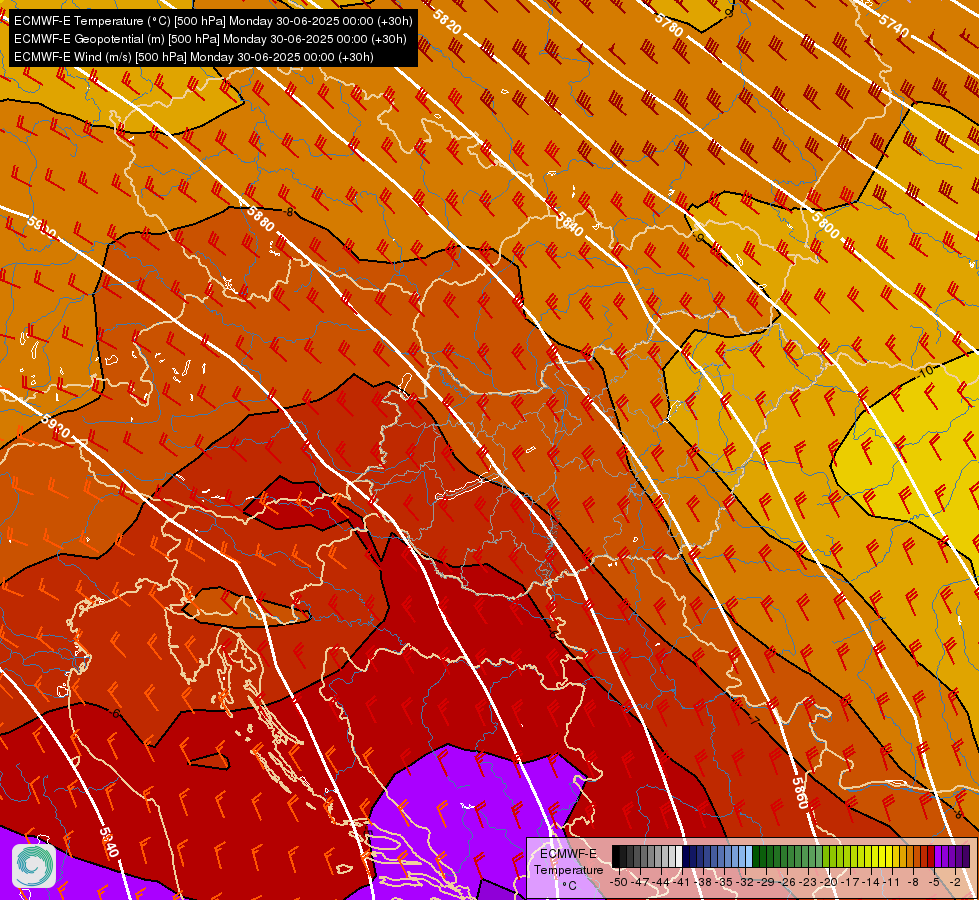Pick the darkest green swatch above -29 tick
The height and width of the screenshot is (900, 979).
[756, 856]
